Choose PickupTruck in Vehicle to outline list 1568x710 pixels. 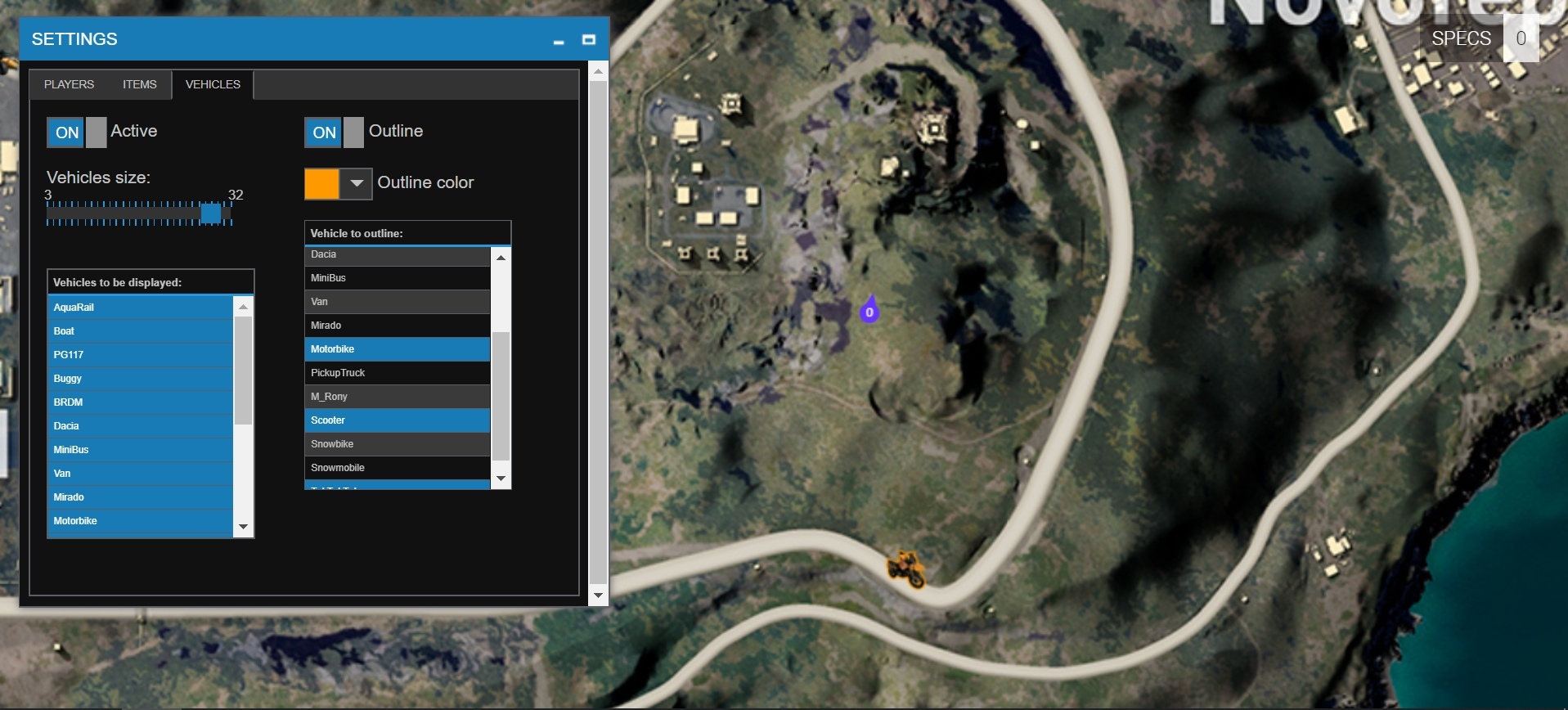point(398,373)
